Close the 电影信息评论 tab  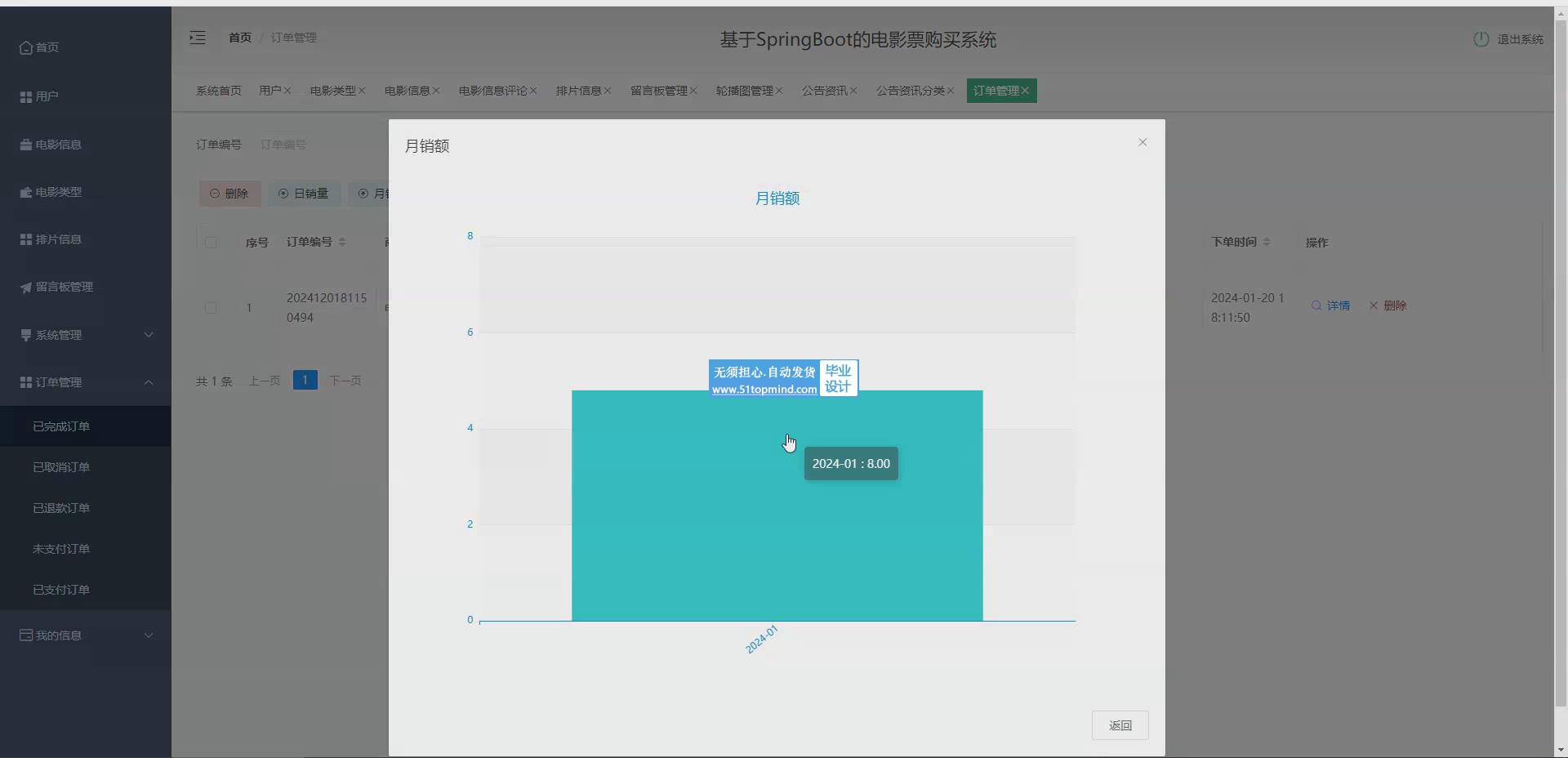coord(533,91)
